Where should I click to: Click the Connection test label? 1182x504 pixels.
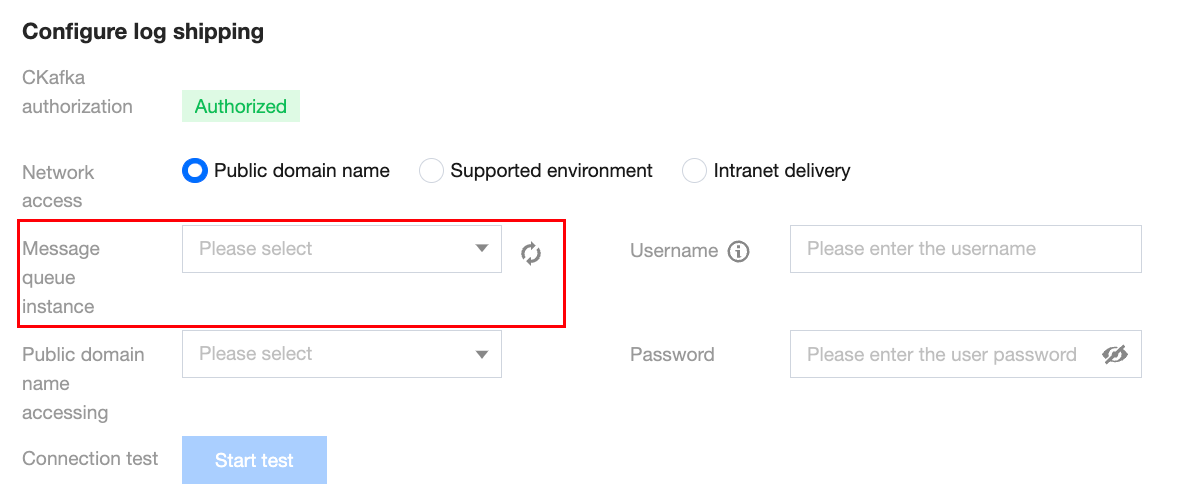point(90,459)
